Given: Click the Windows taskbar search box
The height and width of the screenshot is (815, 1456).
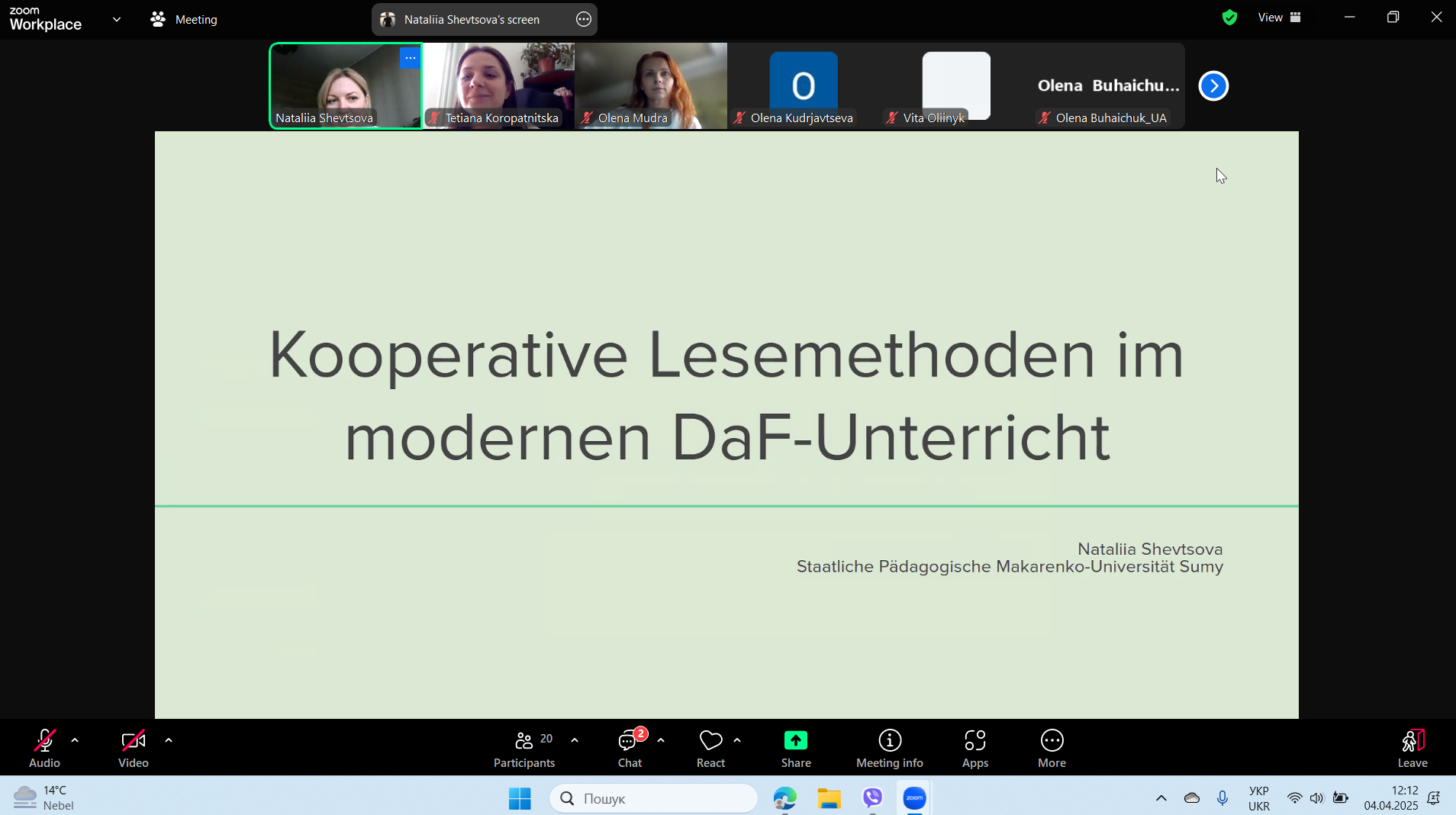Looking at the screenshot, I should (x=654, y=798).
